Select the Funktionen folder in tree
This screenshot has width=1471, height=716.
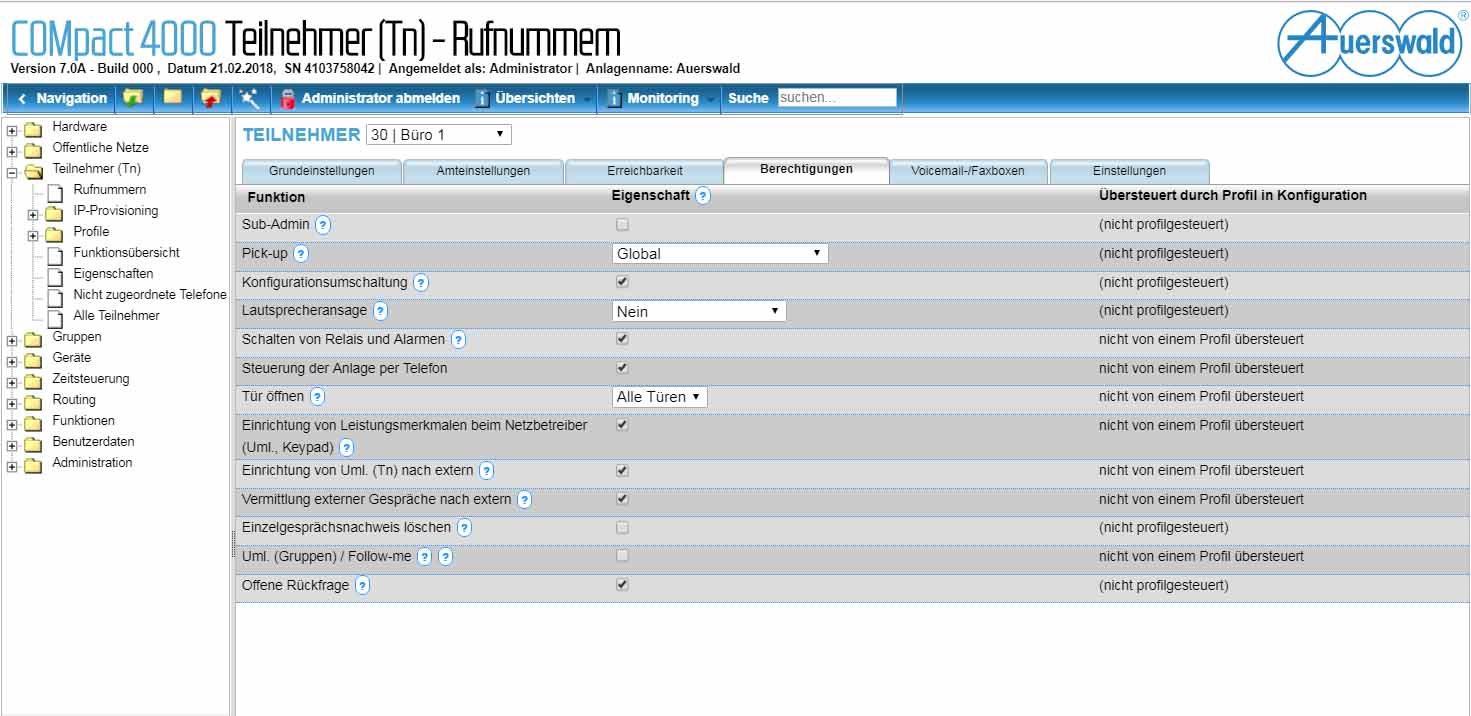[x=83, y=420]
